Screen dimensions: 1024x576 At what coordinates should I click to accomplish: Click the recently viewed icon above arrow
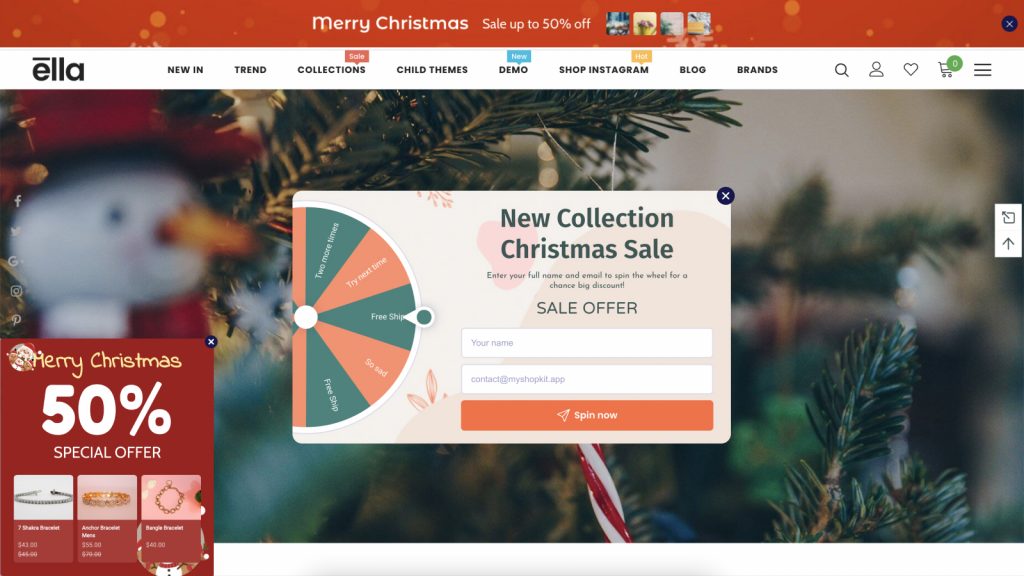pyautogui.click(x=1008, y=217)
